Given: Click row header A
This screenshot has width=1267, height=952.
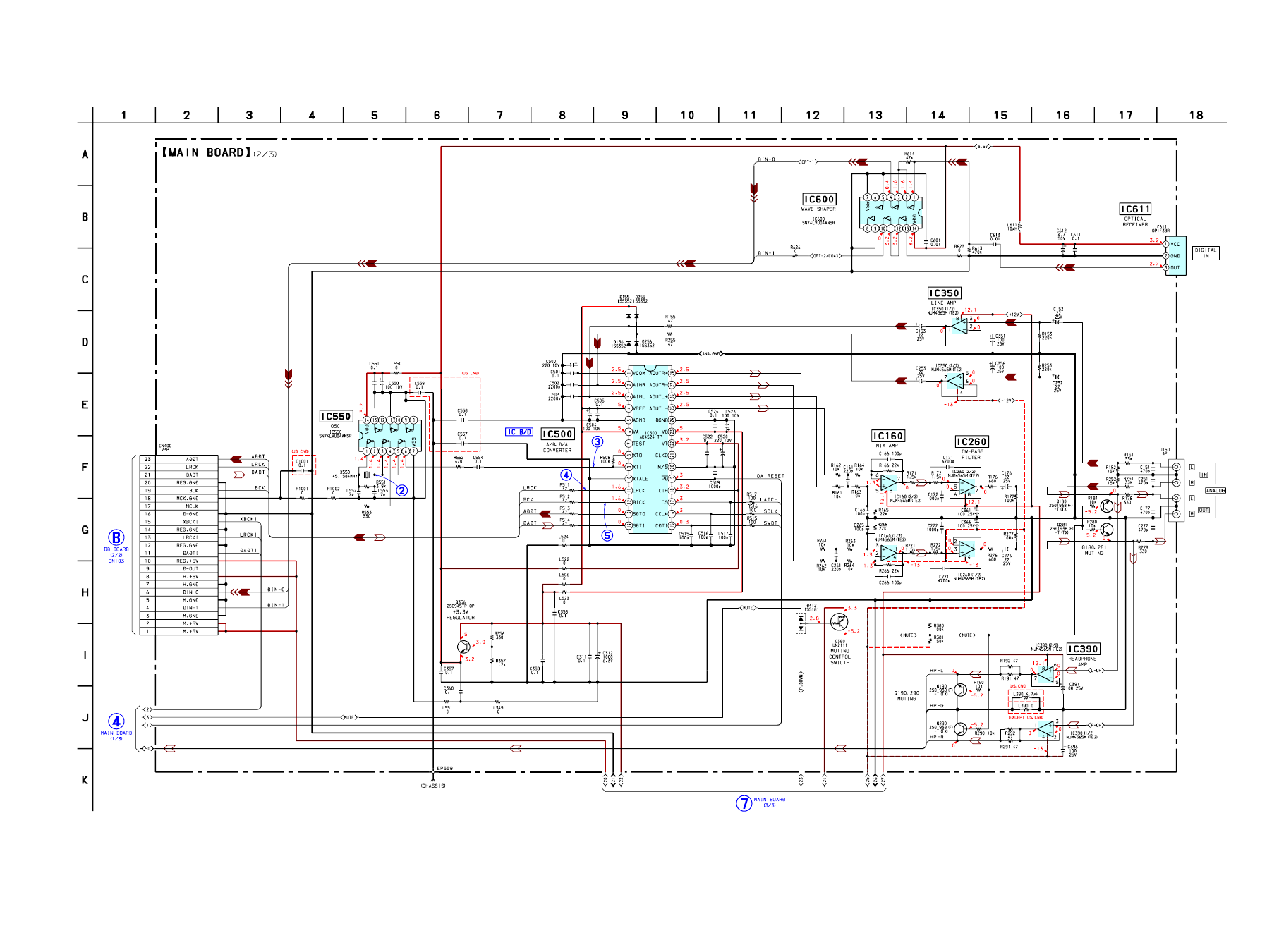Looking at the screenshot, I should coord(85,154).
